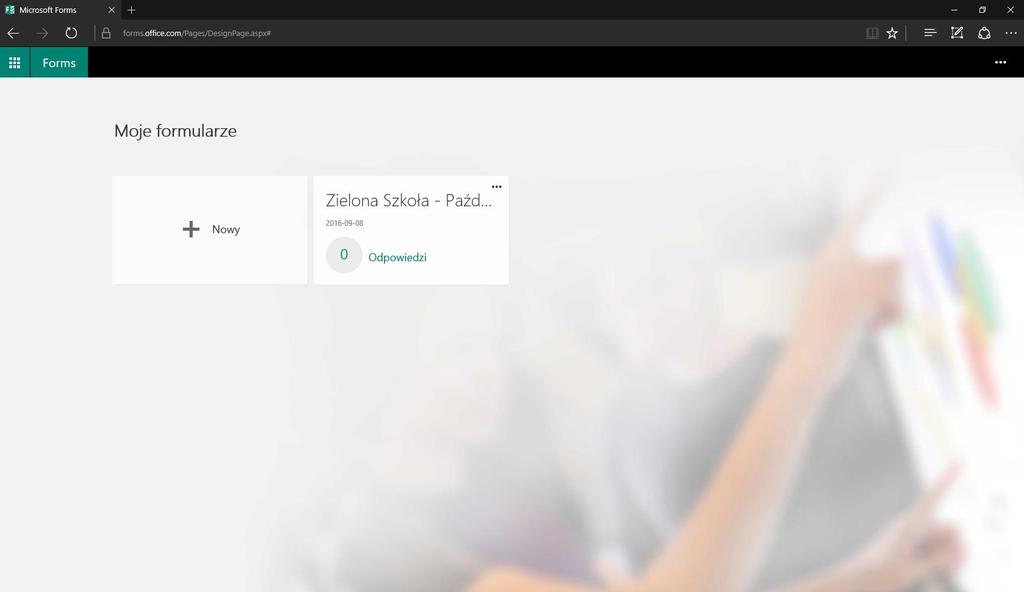Restore down the browser window
This screenshot has width=1024, height=592.
[x=982, y=10]
